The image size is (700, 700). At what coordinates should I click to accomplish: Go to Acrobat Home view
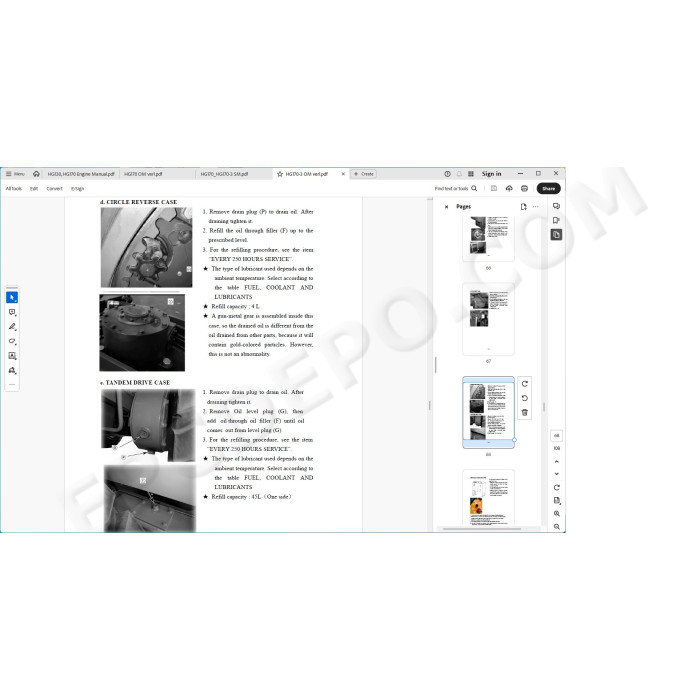36,174
